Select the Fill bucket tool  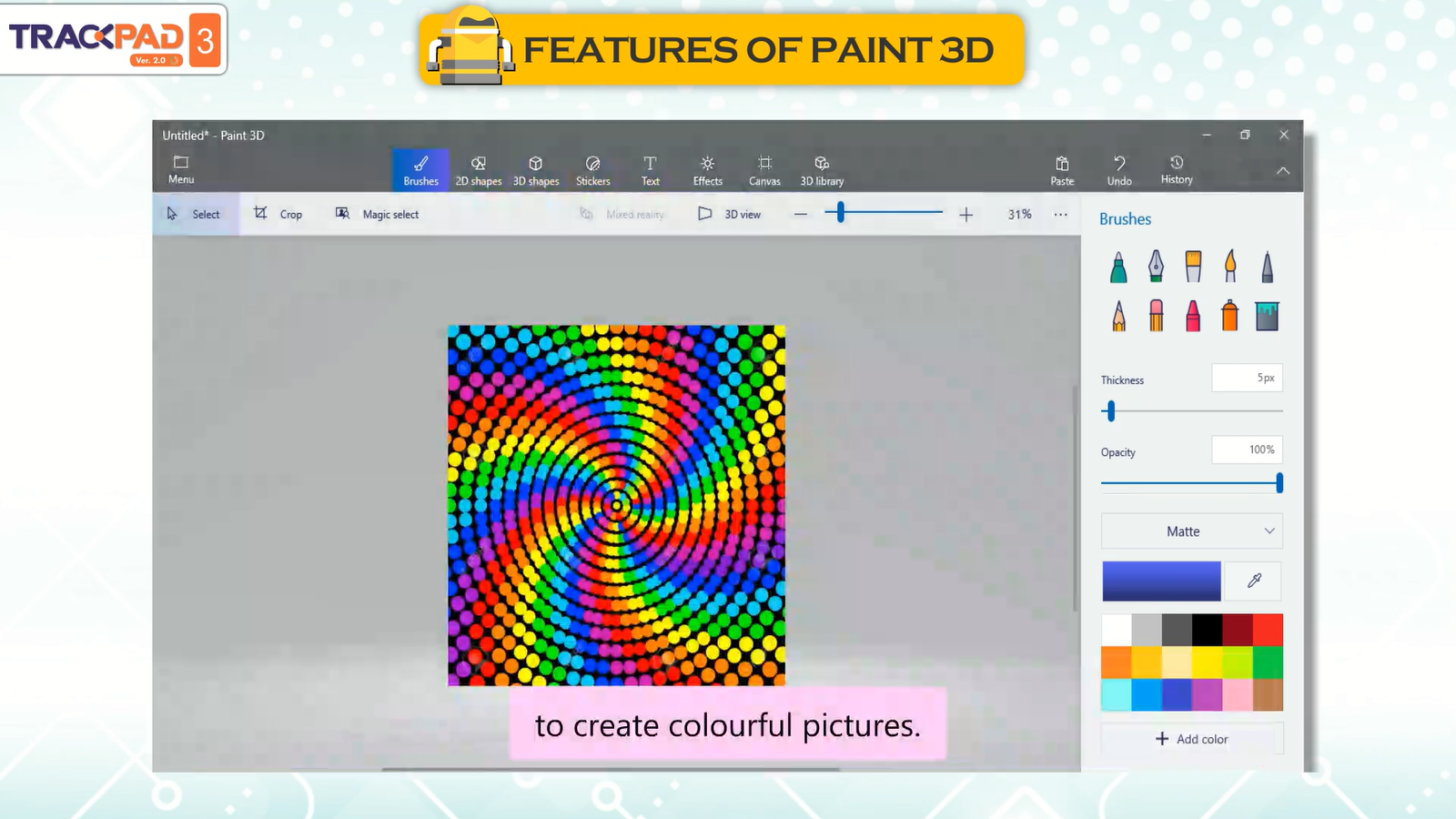click(x=1267, y=316)
